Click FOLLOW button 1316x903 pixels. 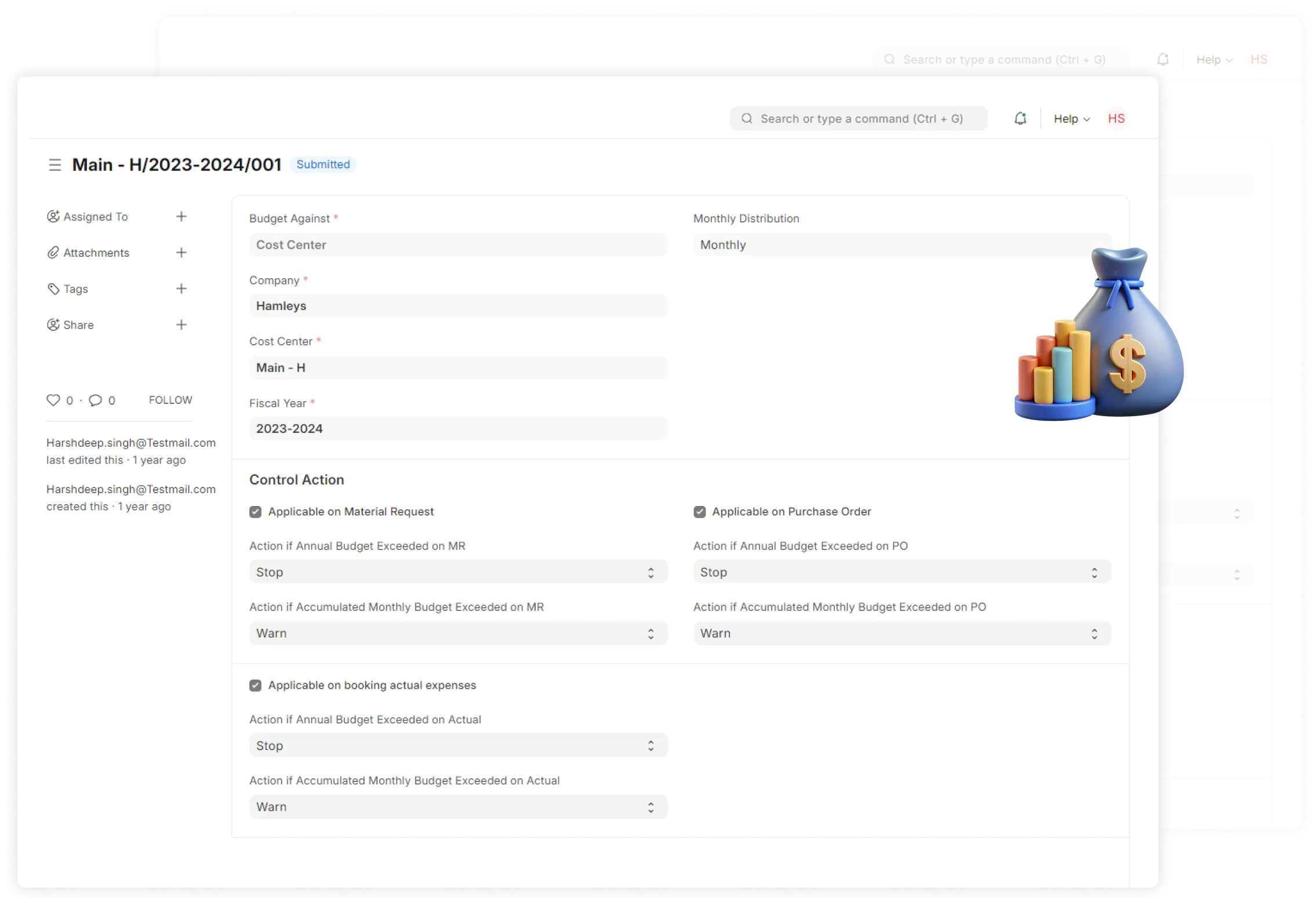point(170,399)
